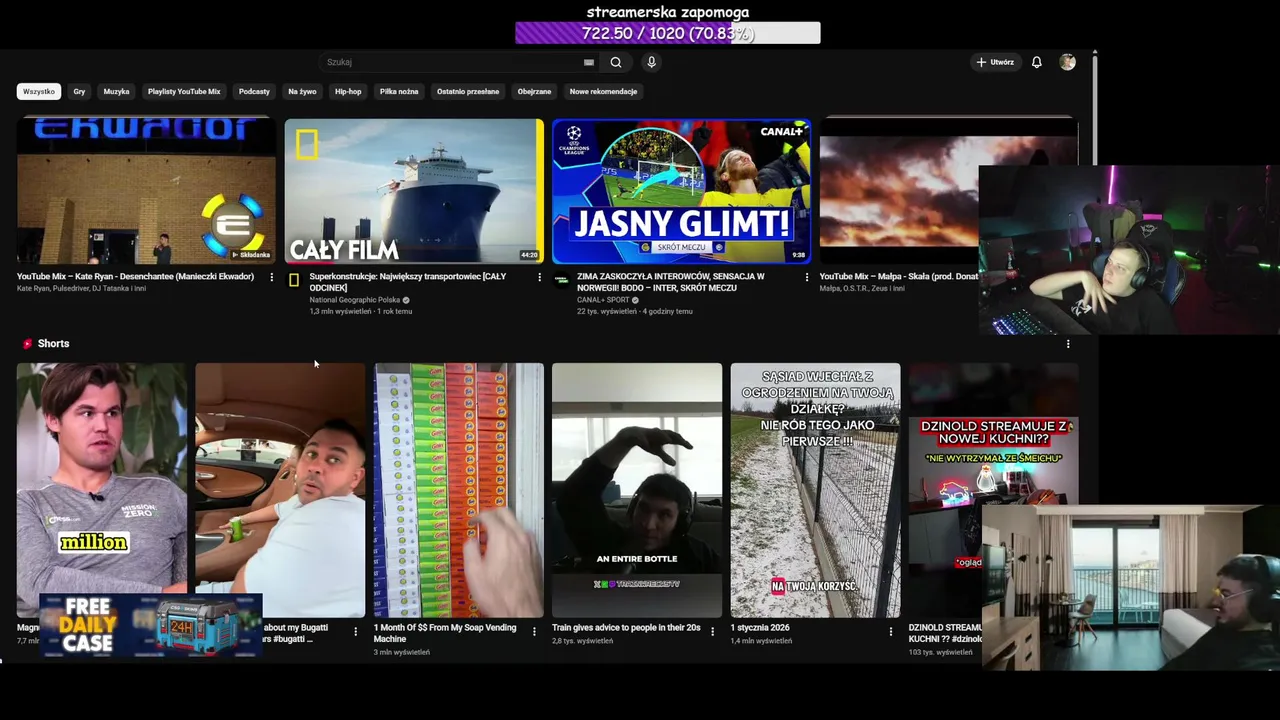Viewport: 1280px width, 720px height.
Task: Open Superkonstrukcje: Największy transportowiec title
Action: pos(408,282)
